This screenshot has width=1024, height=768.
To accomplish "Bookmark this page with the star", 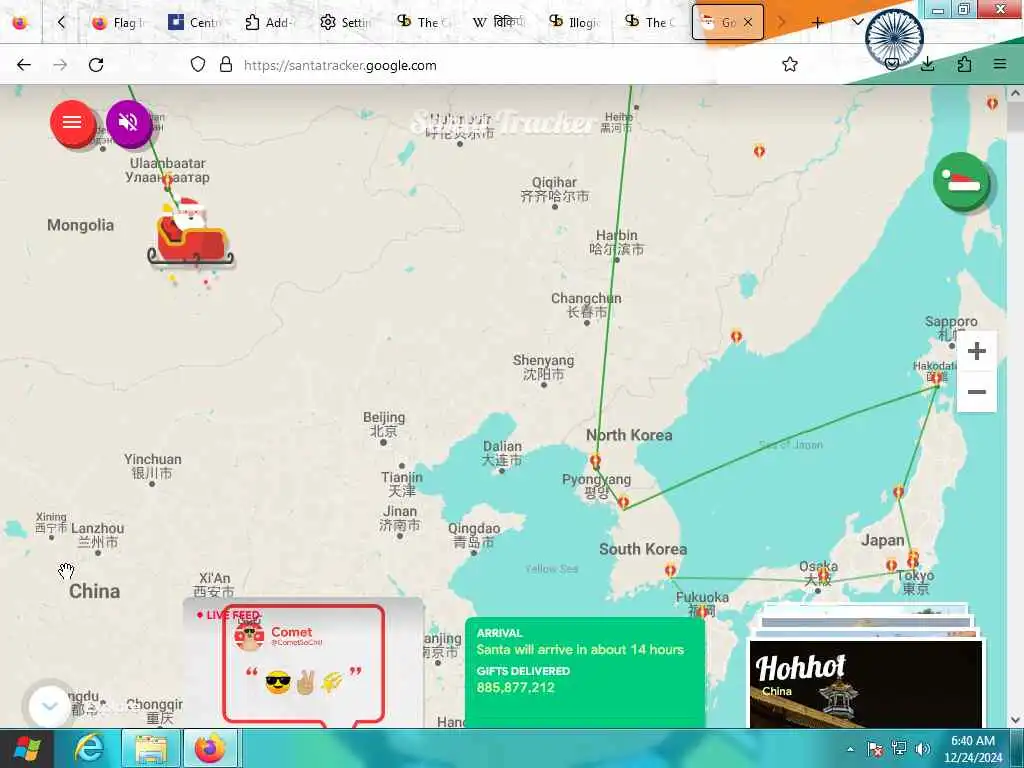I will pos(790,65).
